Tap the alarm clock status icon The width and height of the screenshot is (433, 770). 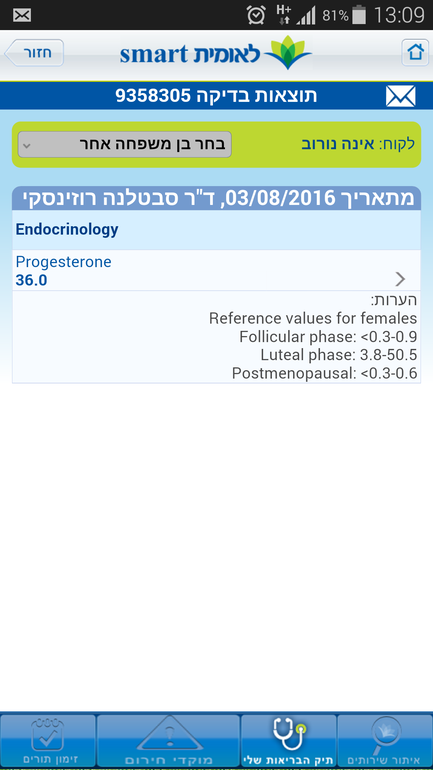[x=256, y=15]
